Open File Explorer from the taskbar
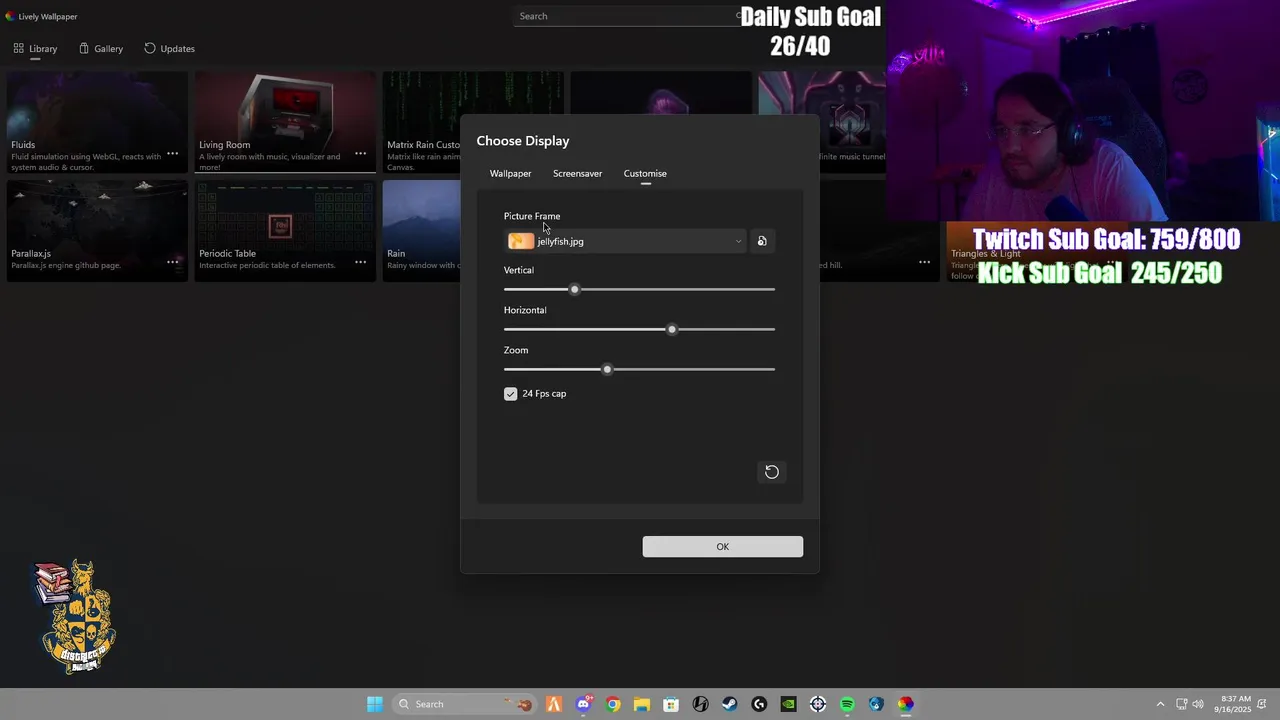 (642, 704)
